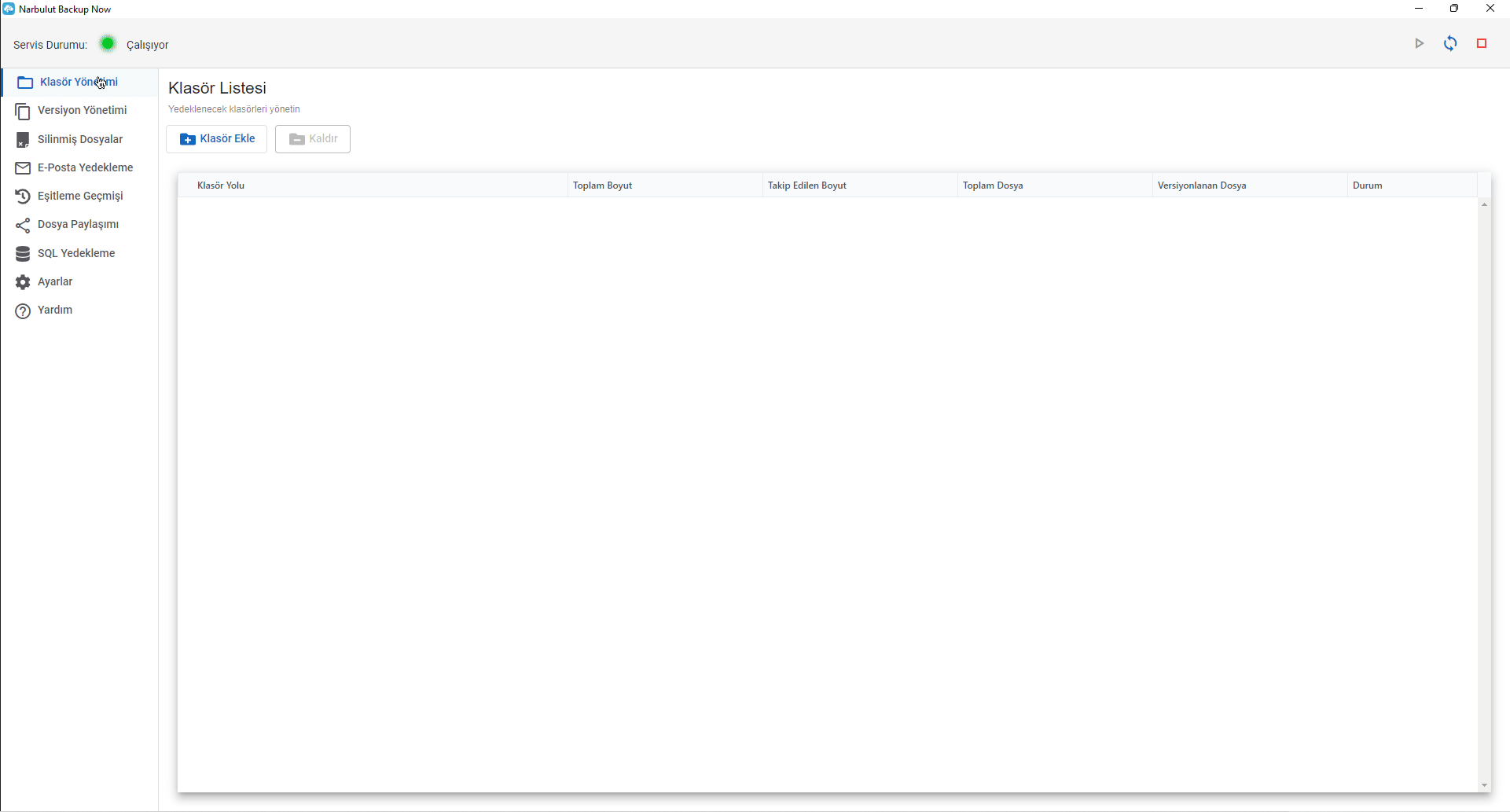
Task: Open Silinmiş Dosyalar section
Action: click(79, 140)
